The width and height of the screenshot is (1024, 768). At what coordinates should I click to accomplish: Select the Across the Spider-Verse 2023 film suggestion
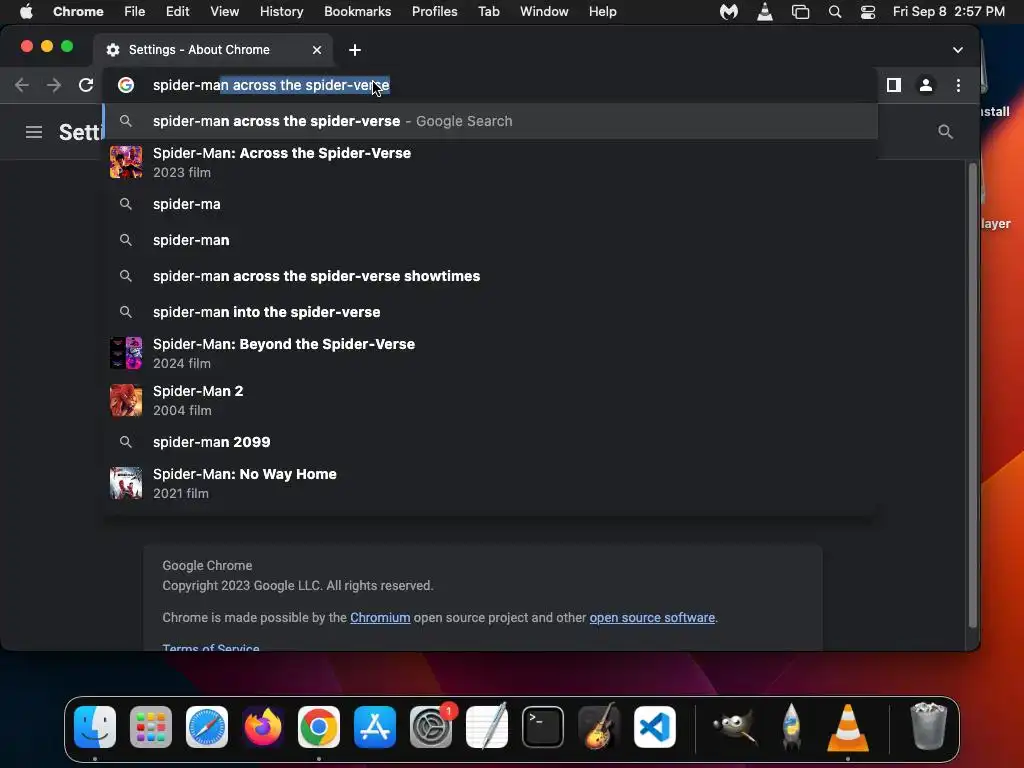tap(490, 162)
